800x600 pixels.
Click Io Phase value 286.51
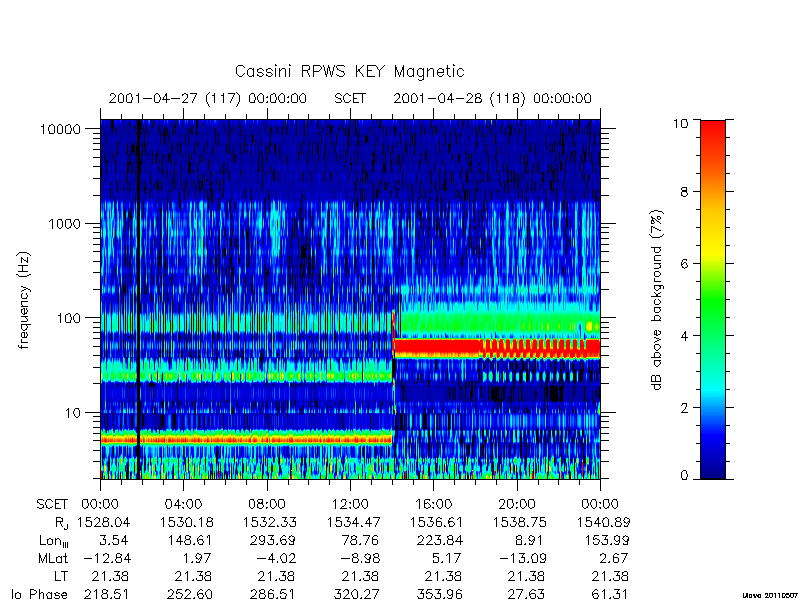tap(273, 594)
